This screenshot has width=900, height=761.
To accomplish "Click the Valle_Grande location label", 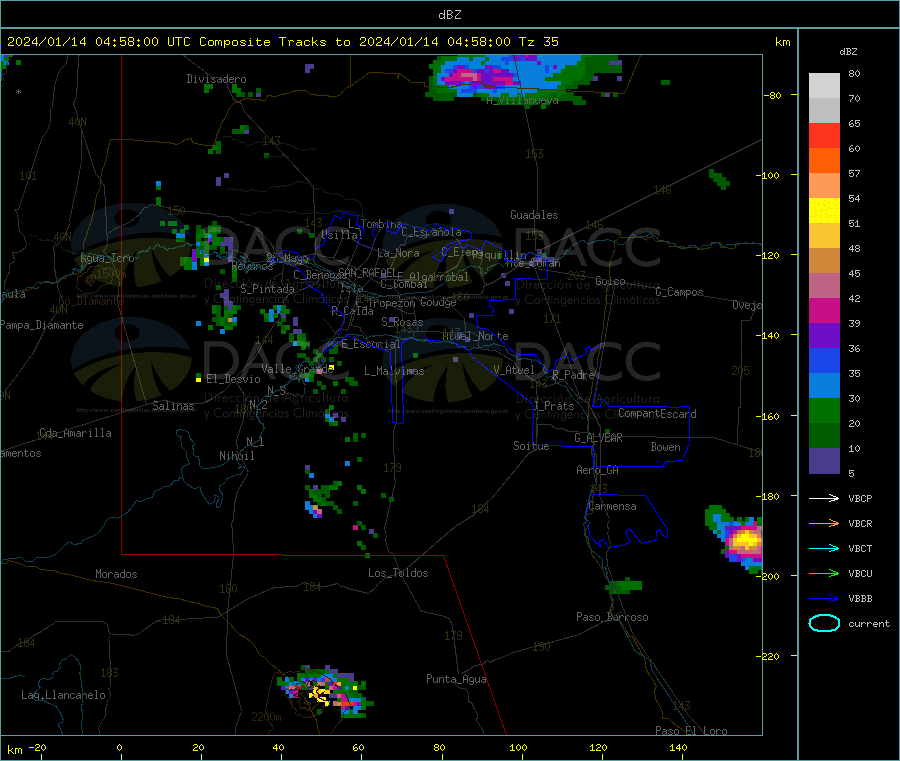I will pyautogui.click(x=297, y=369).
